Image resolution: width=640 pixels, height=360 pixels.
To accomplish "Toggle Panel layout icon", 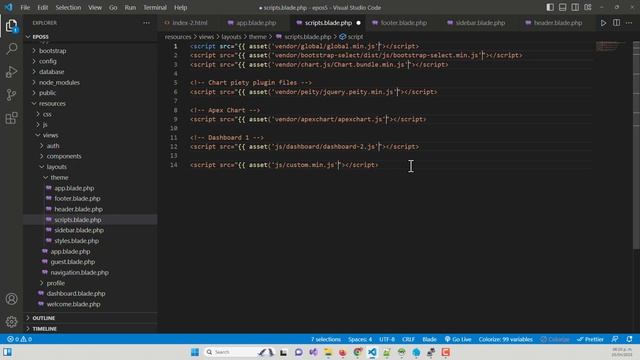I will point(562,7).
